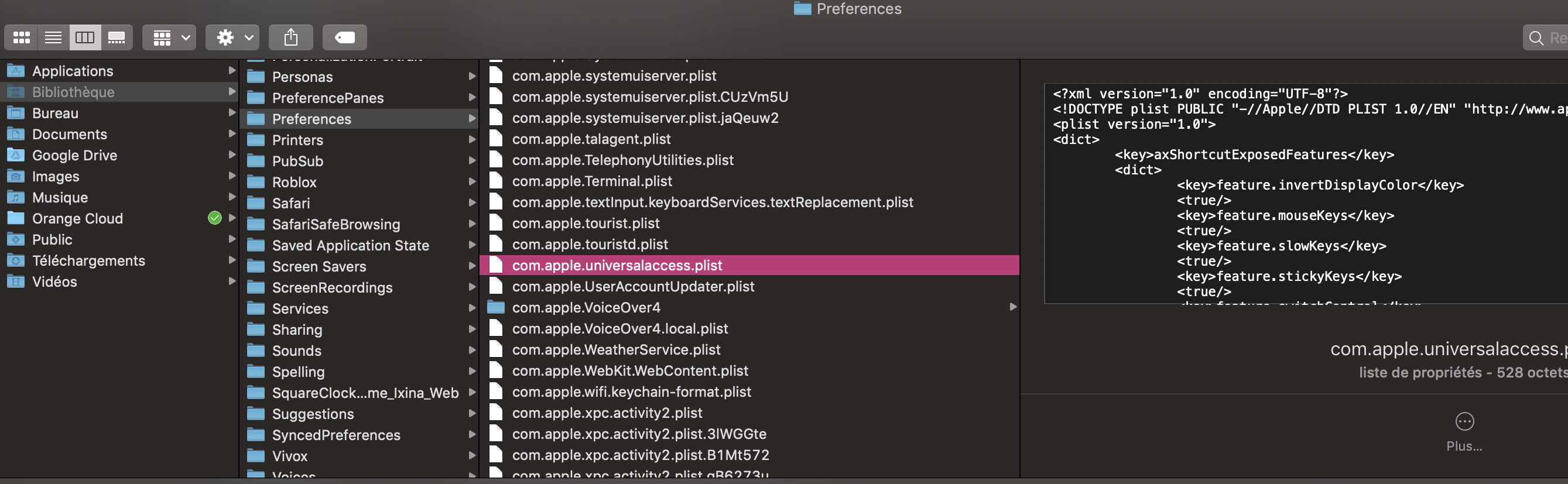Switch to icon view mode
This screenshot has height=484, width=1568.
point(22,37)
